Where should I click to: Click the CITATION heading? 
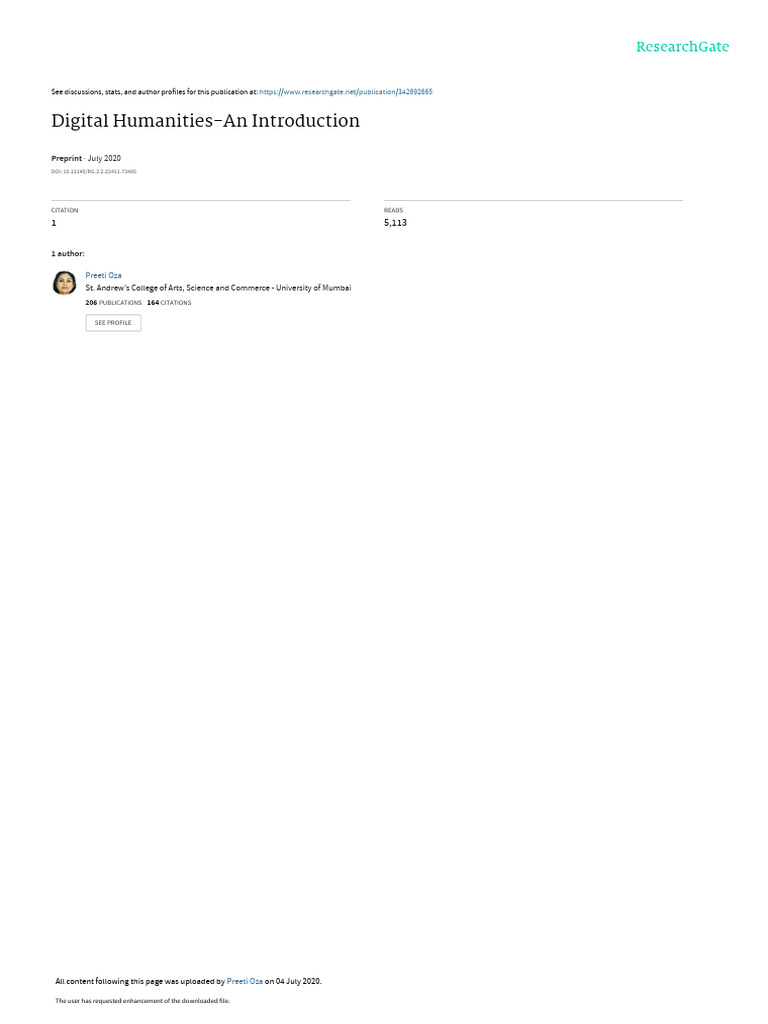65,210
